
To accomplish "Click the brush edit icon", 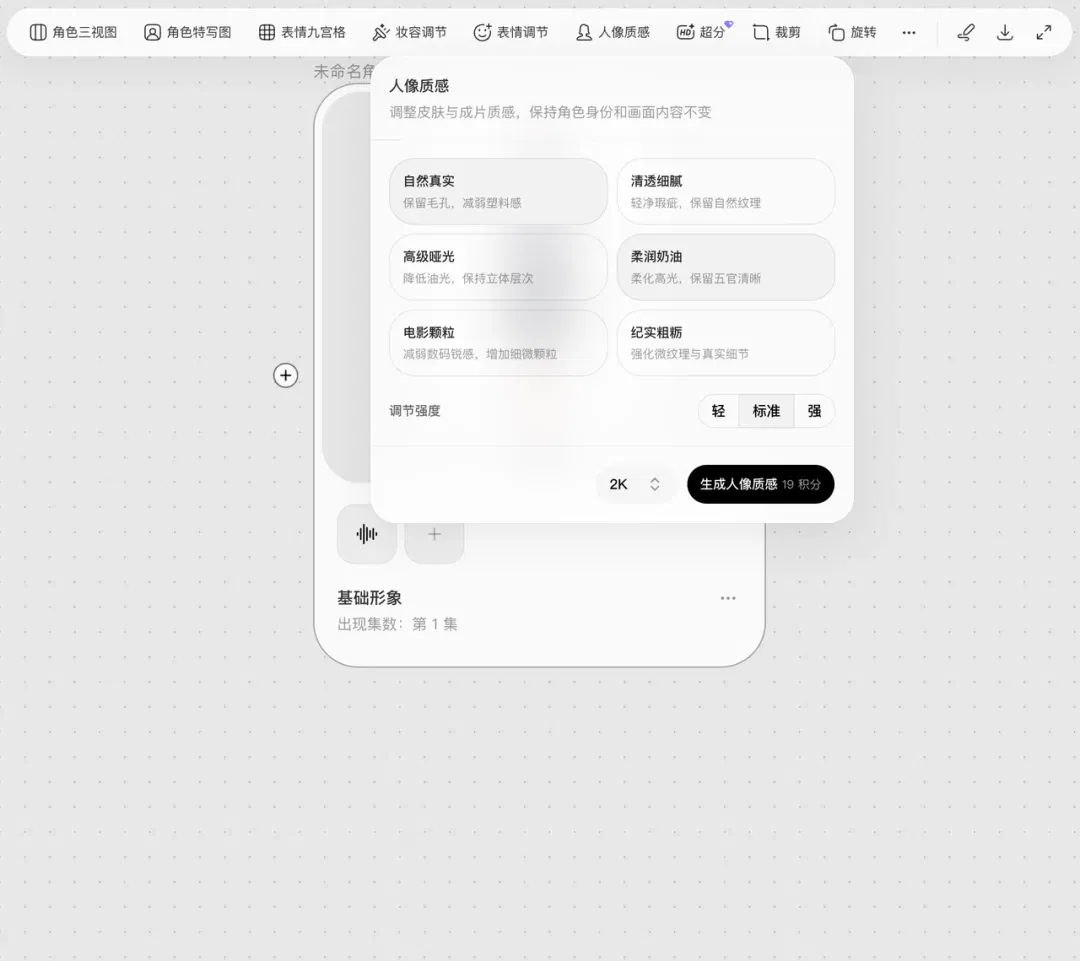I will [x=966, y=32].
